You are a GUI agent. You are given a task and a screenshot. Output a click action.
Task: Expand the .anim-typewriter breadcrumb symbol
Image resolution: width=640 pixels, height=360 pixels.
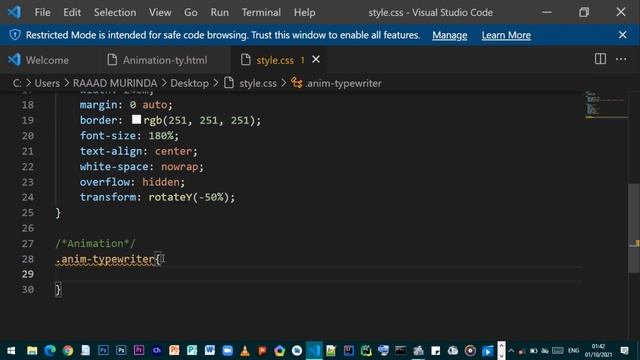[x=343, y=83]
